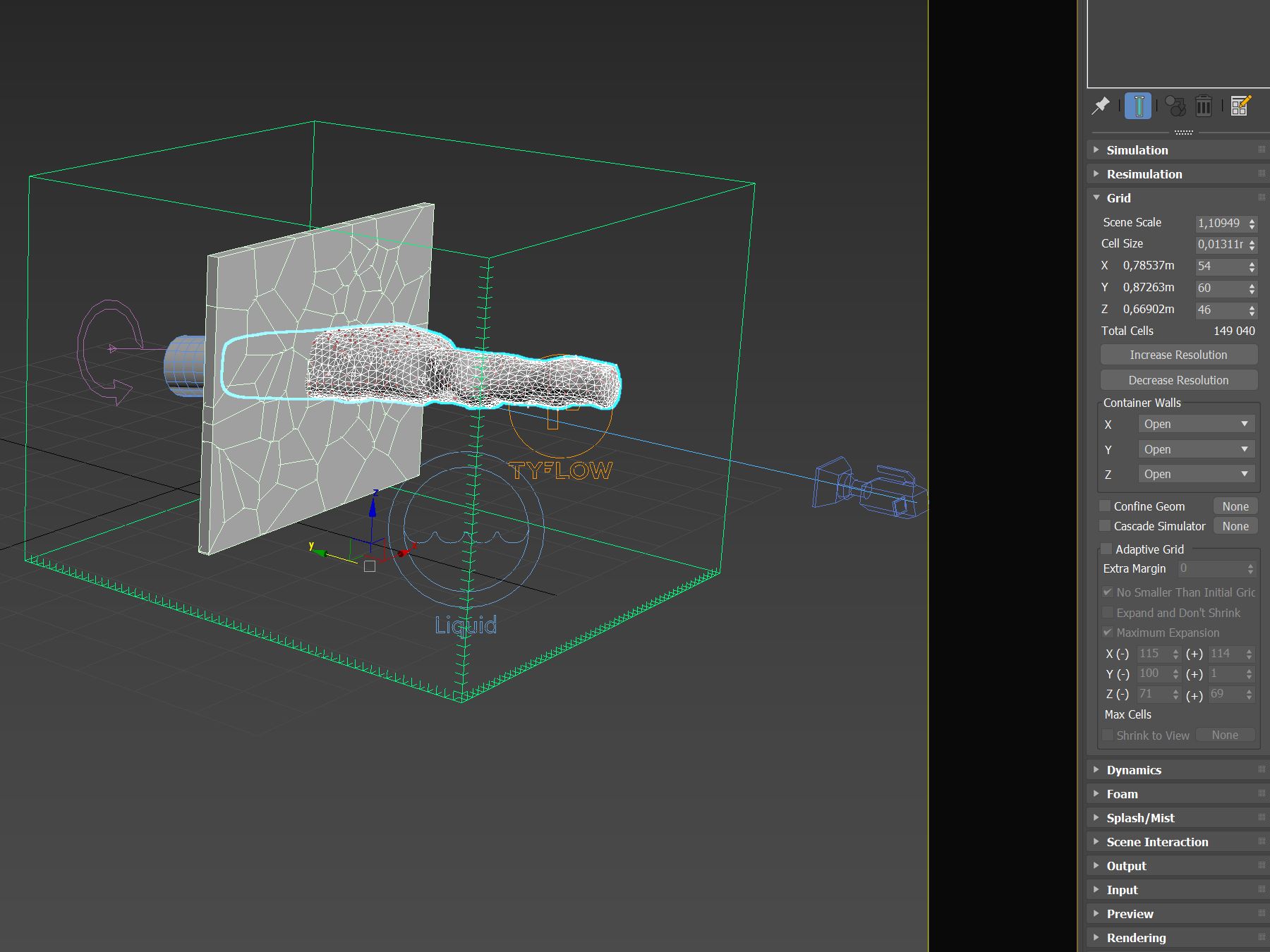Enable the Confine Geom checkbox
This screenshot has width=1270, height=952.
1106,506
